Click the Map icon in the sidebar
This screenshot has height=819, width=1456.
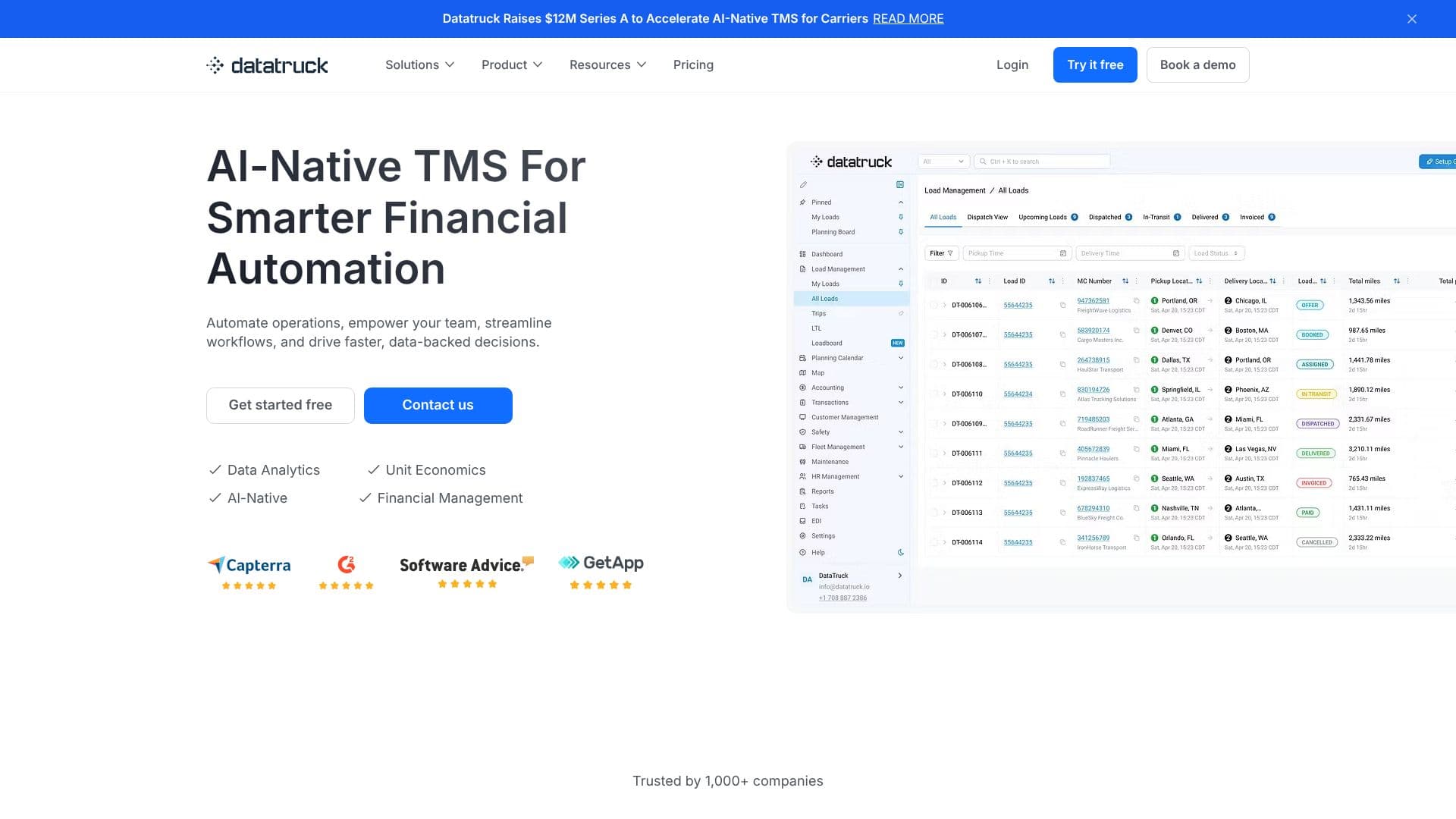[802, 373]
